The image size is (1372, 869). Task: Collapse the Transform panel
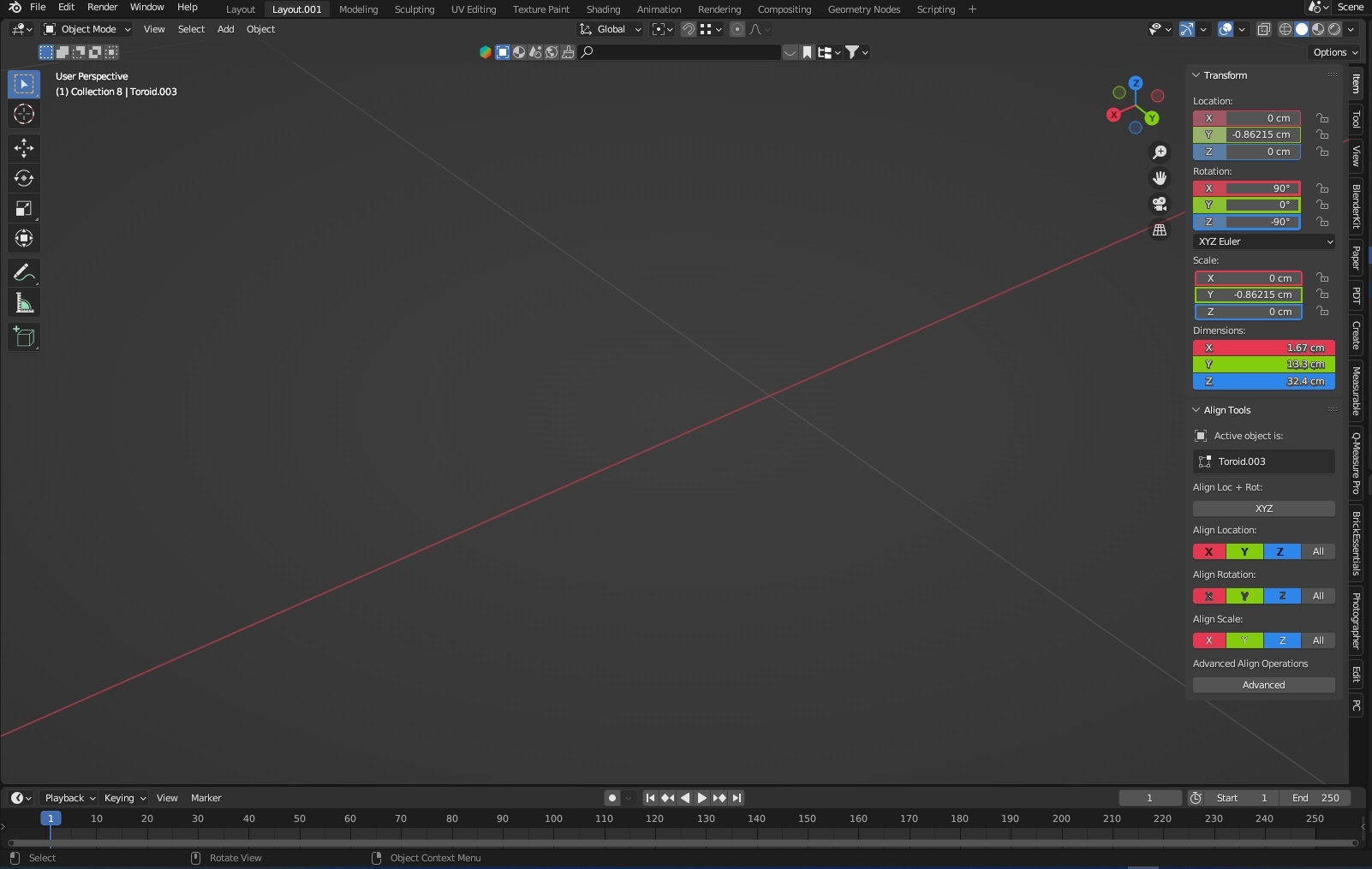[x=1196, y=75]
